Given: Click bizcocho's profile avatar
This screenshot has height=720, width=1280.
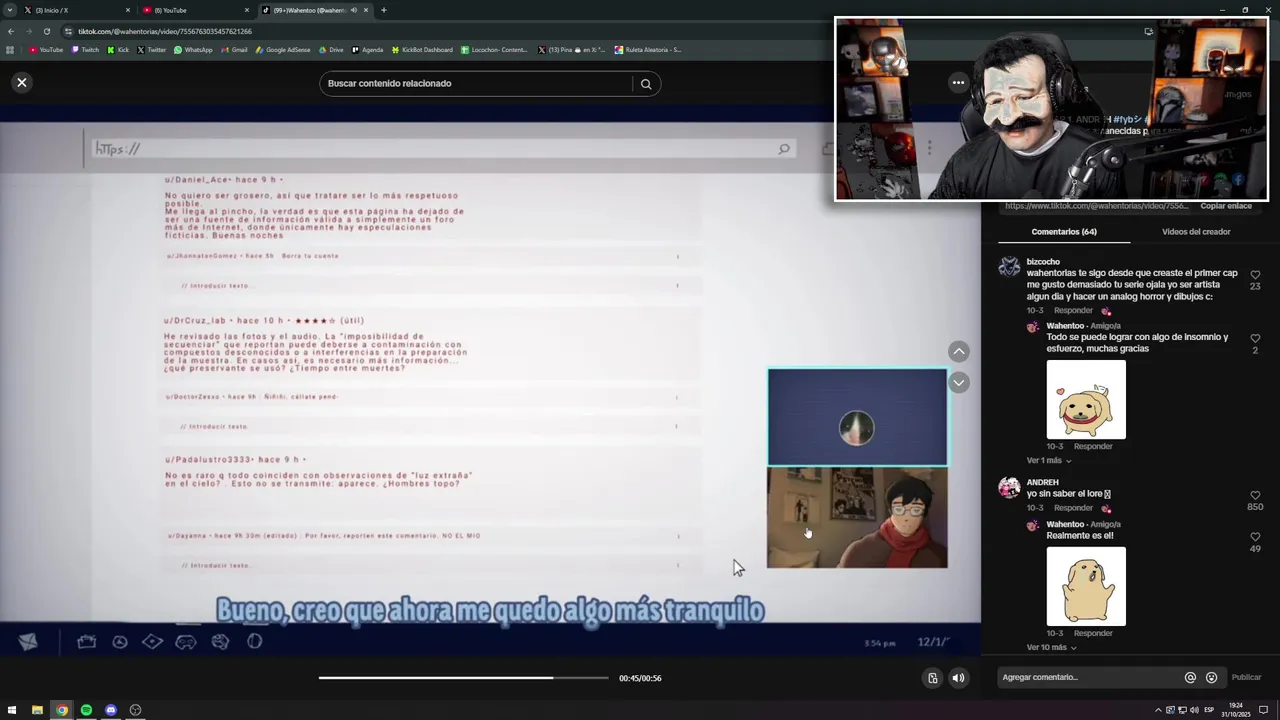Looking at the screenshot, I should [1009, 267].
